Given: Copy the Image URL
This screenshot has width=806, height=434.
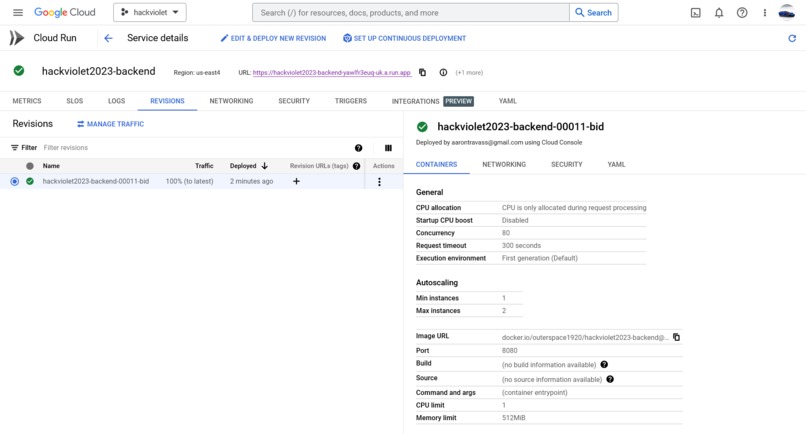Looking at the screenshot, I should [x=676, y=337].
